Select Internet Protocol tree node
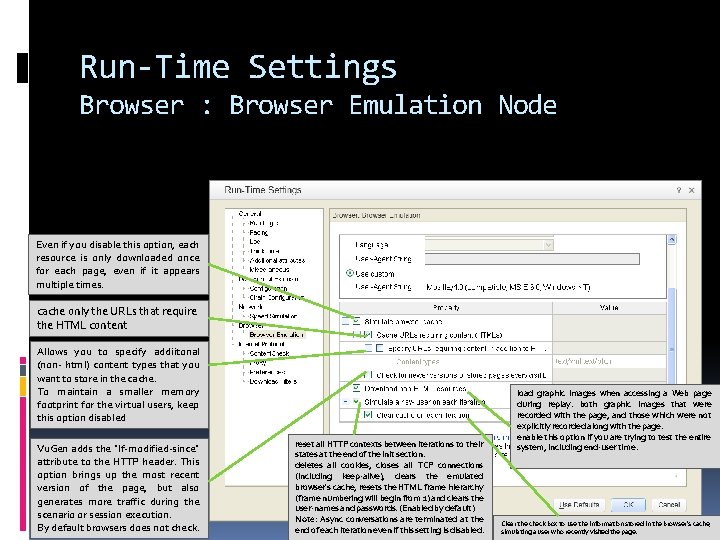The image size is (720, 540). 262,344
